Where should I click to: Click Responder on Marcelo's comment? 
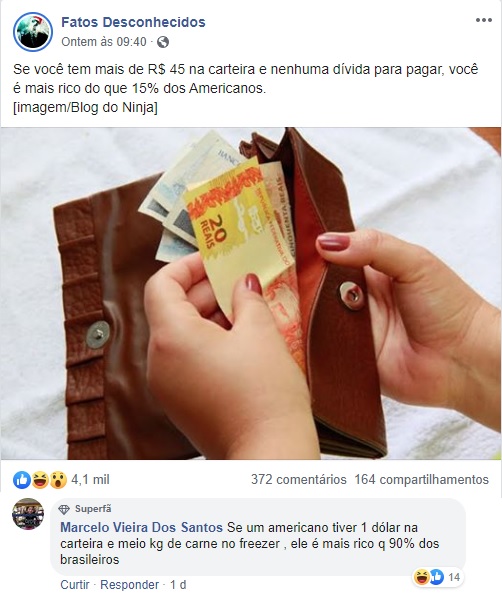[x=129, y=584]
